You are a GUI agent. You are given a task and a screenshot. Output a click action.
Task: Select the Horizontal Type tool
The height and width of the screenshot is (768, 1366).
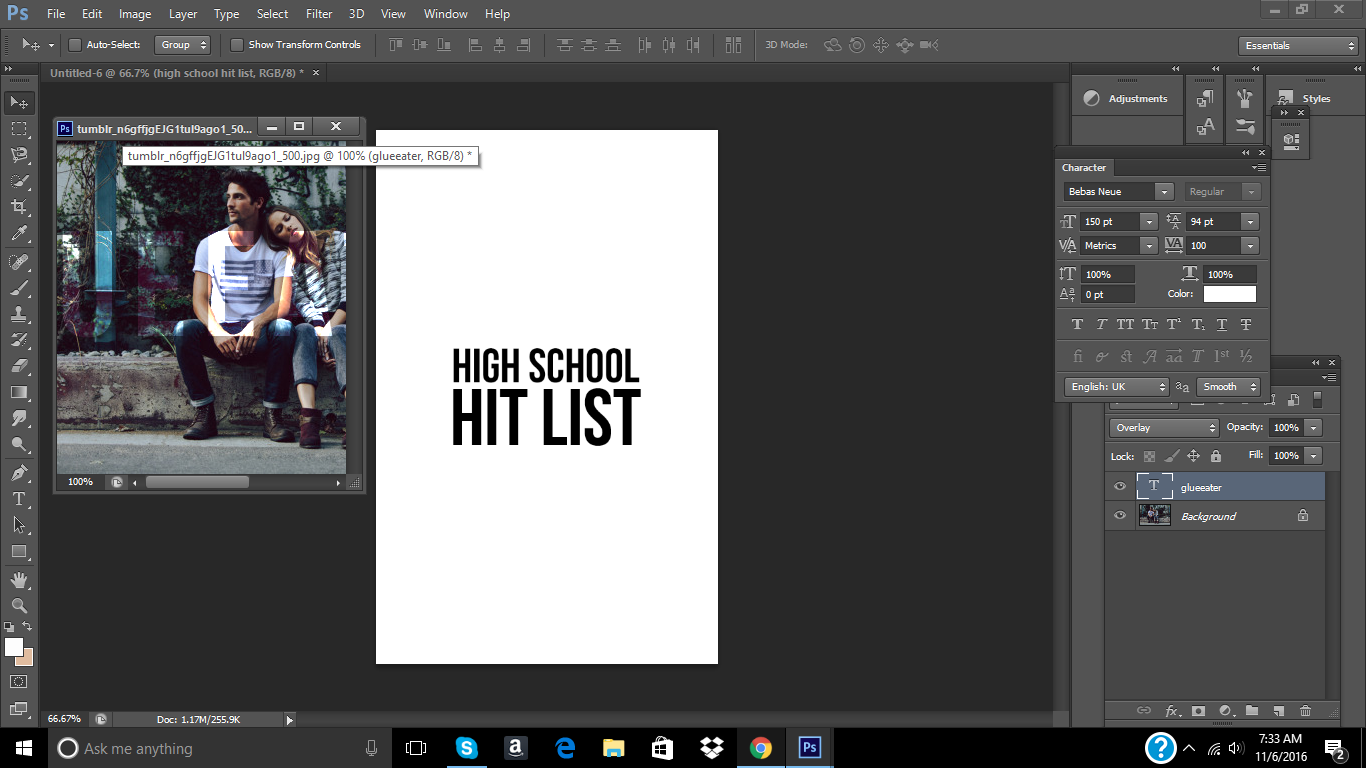tap(19, 498)
